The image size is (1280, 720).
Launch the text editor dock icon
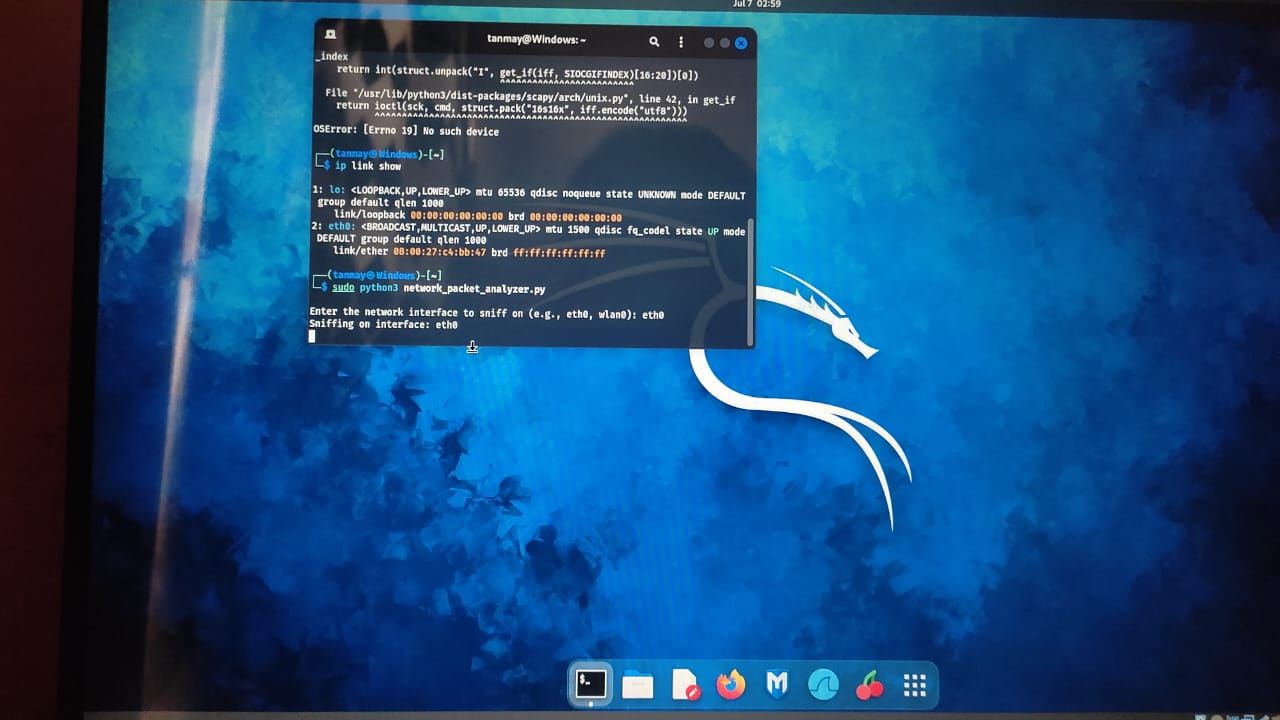686,684
